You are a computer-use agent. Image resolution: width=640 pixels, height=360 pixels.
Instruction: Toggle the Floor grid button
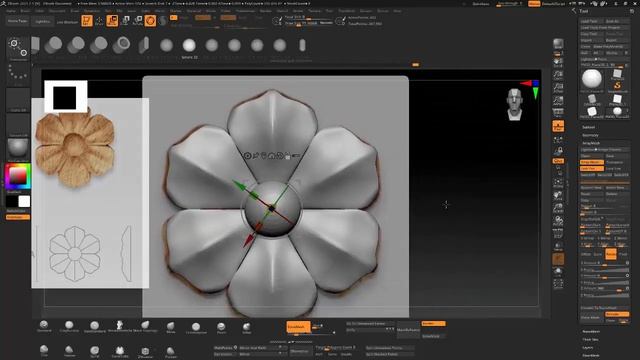tap(558, 126)
